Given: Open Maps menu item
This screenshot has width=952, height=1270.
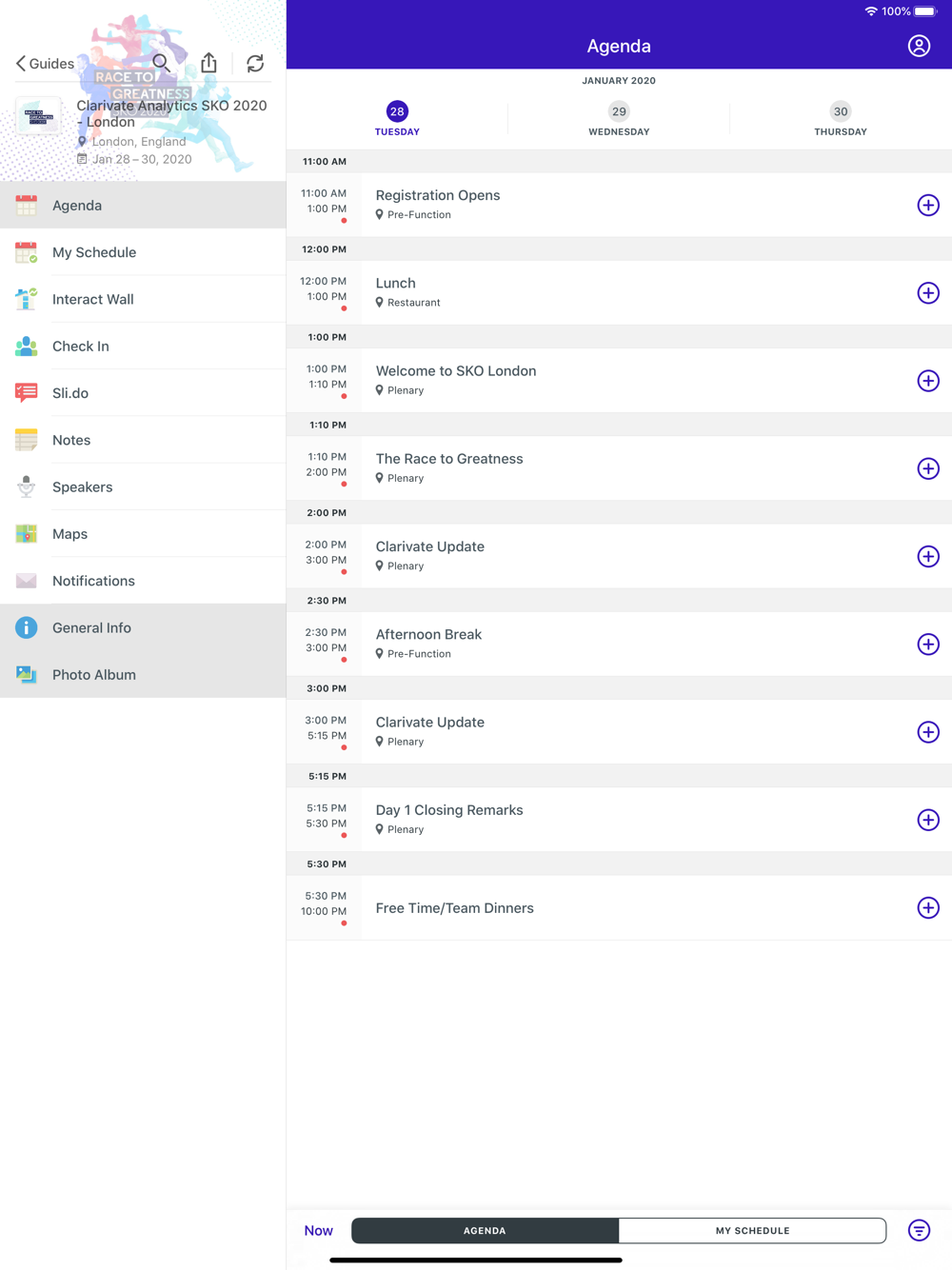Looking at the screenshot, I should (x=143, y=534).
